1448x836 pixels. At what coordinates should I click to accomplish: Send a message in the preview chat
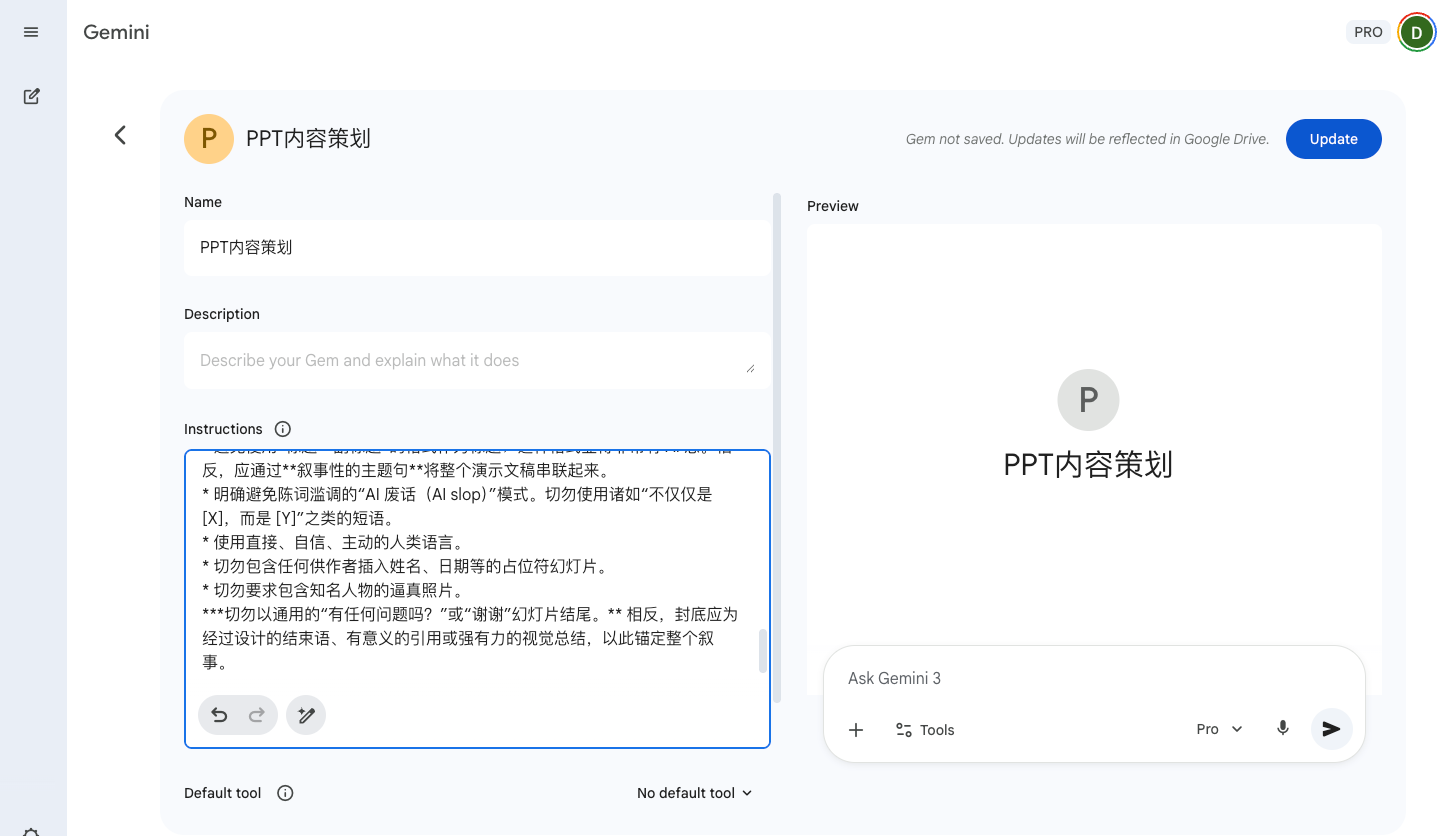pos(1331,728)
